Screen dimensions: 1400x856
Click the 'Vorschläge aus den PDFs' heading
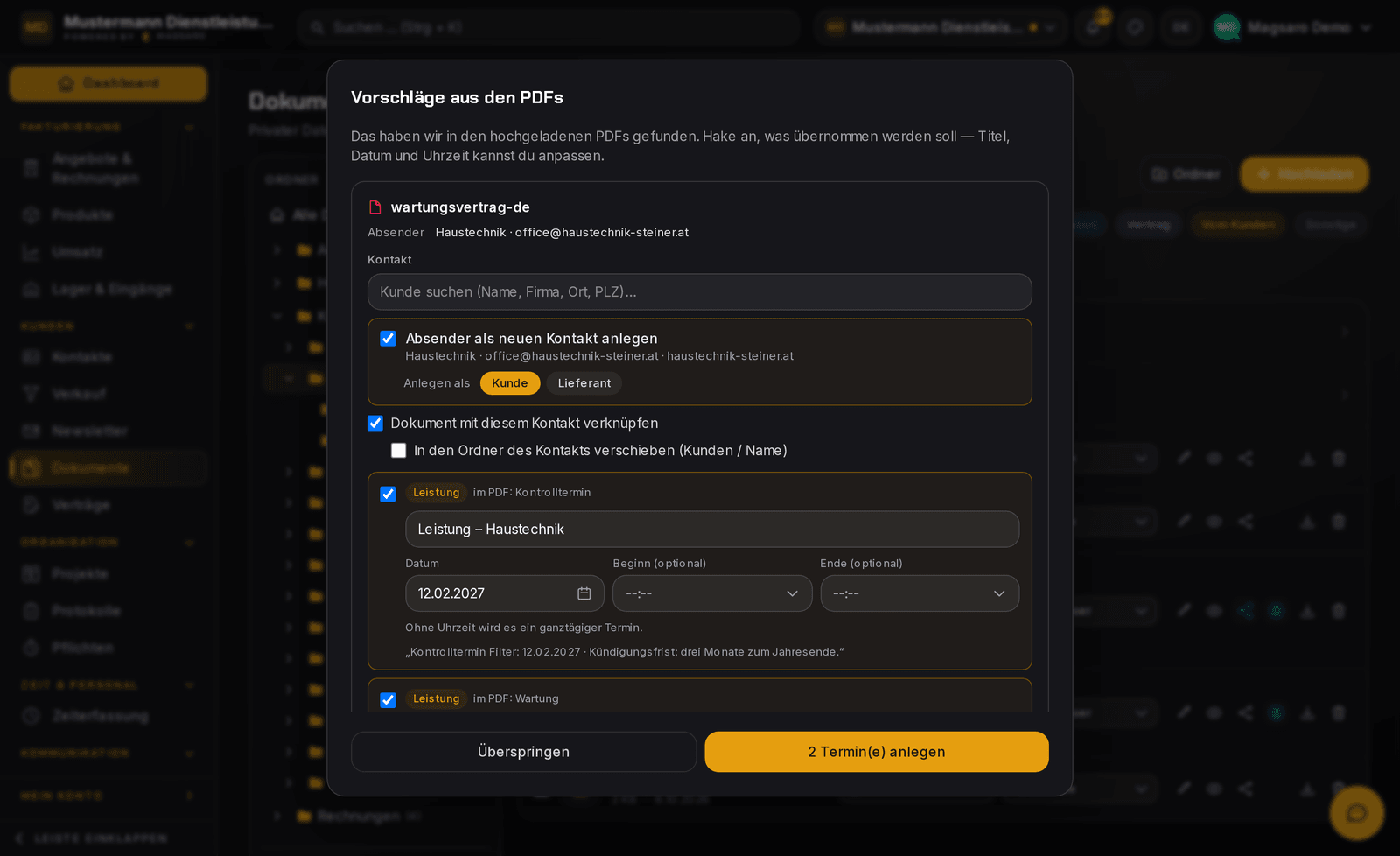pyautogui.click(x=457, y=97)
